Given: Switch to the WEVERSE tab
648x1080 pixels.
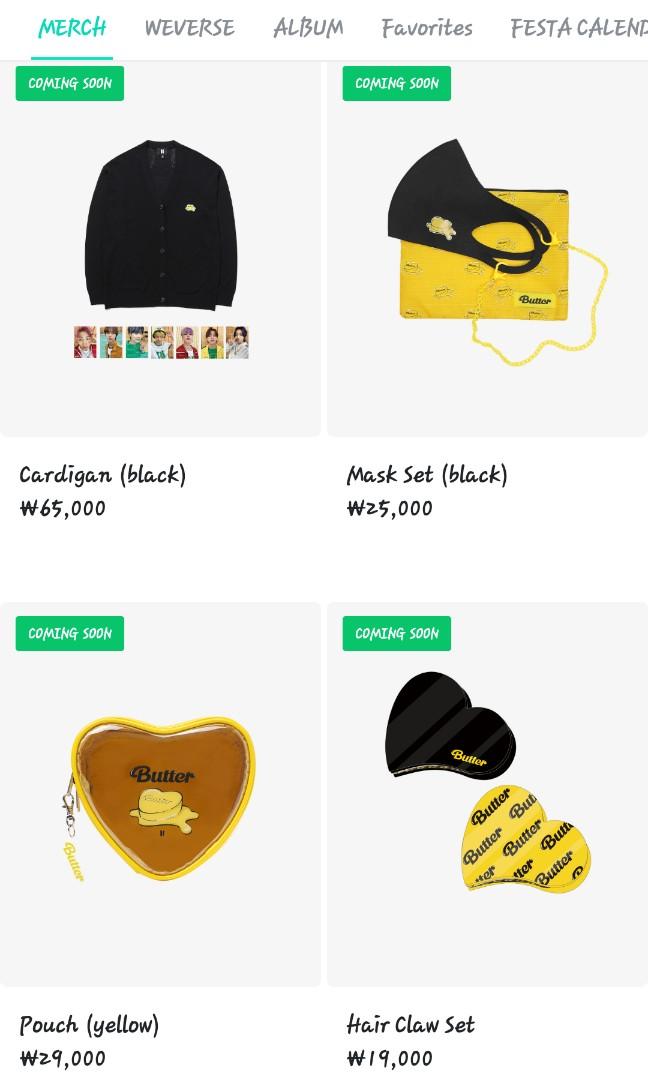Looking at the screenshot, I should pos(189,28).
